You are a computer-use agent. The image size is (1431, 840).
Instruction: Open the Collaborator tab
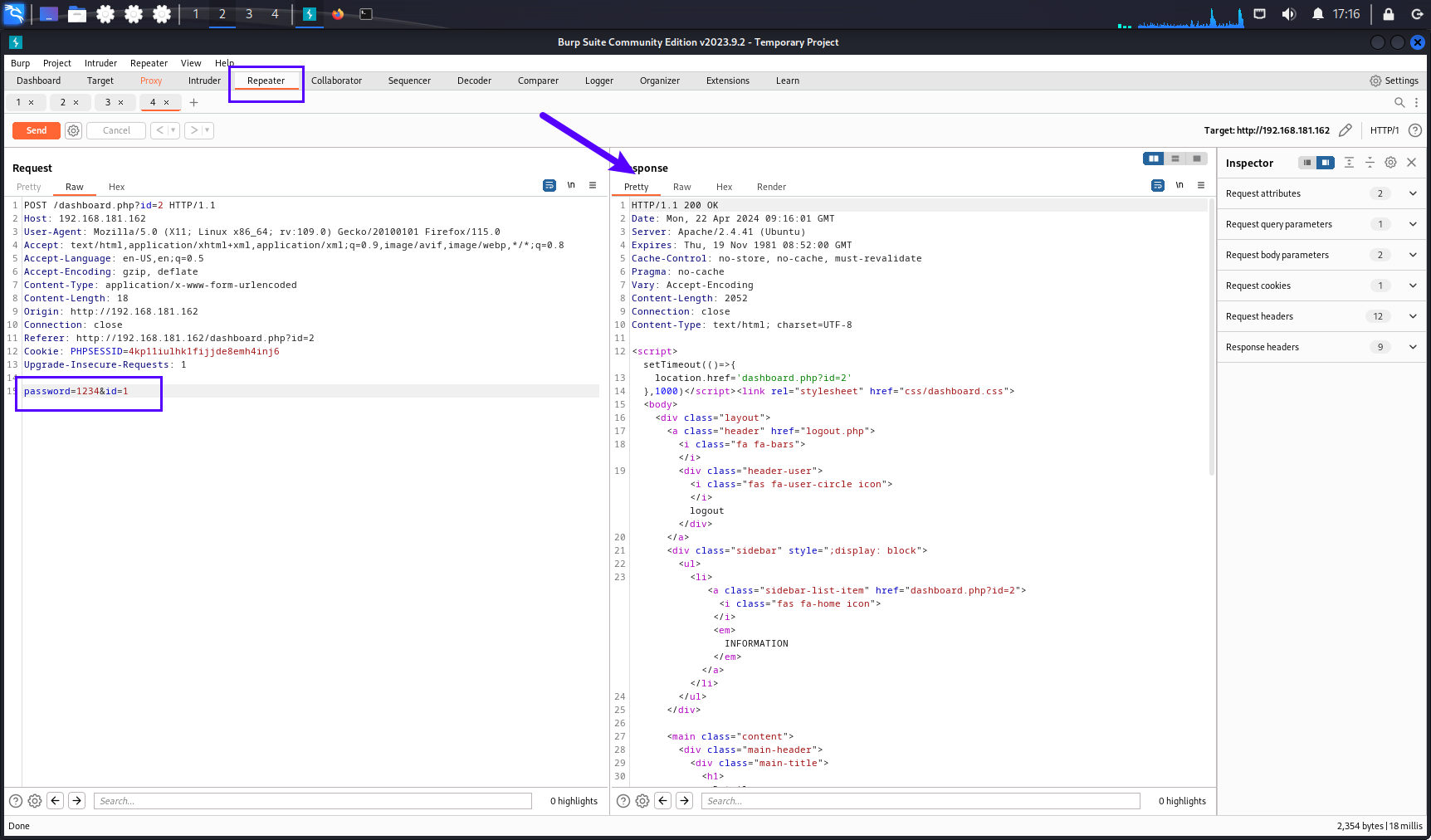pos(336,81)
